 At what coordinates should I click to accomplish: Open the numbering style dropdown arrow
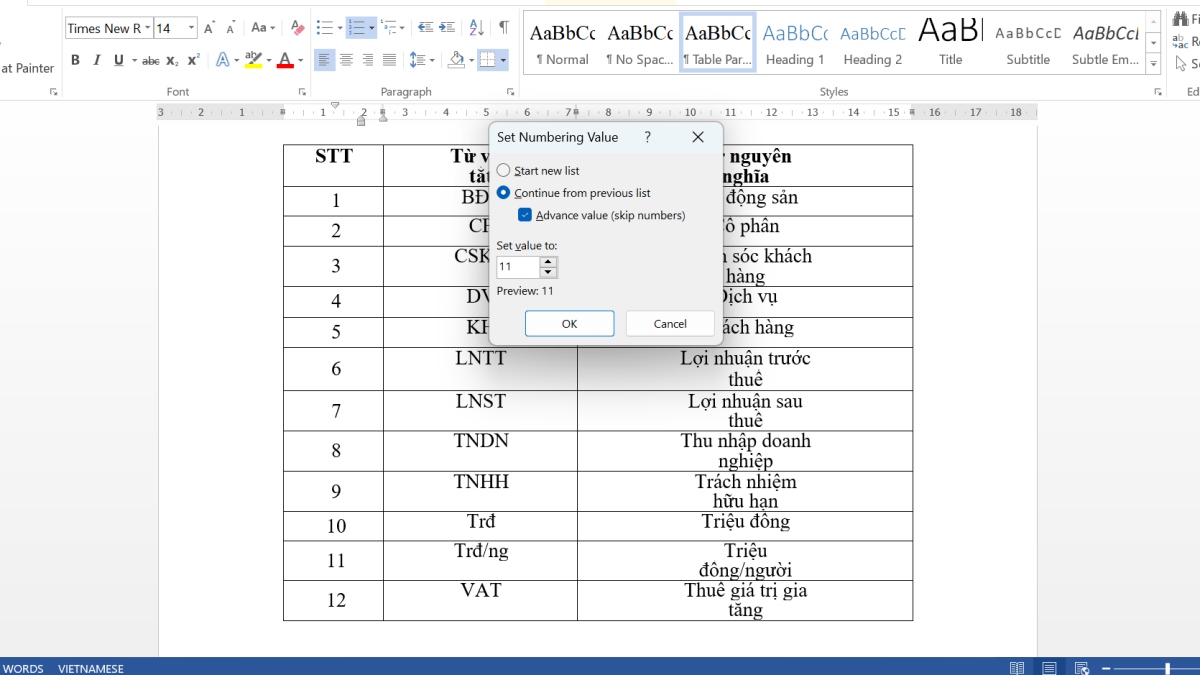[372, 28]
